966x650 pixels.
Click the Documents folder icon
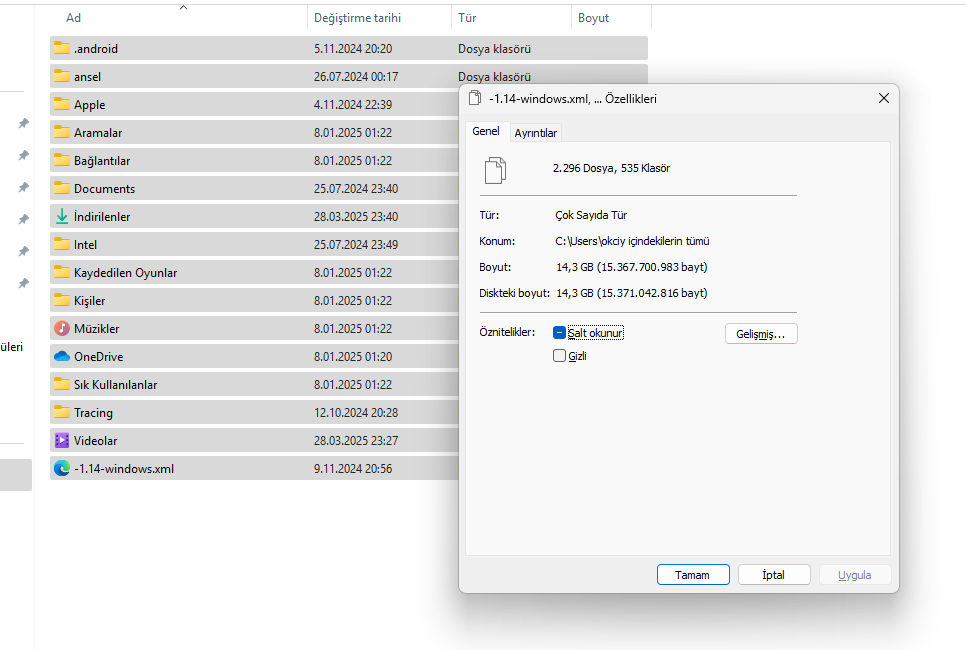tap(62, 189)
